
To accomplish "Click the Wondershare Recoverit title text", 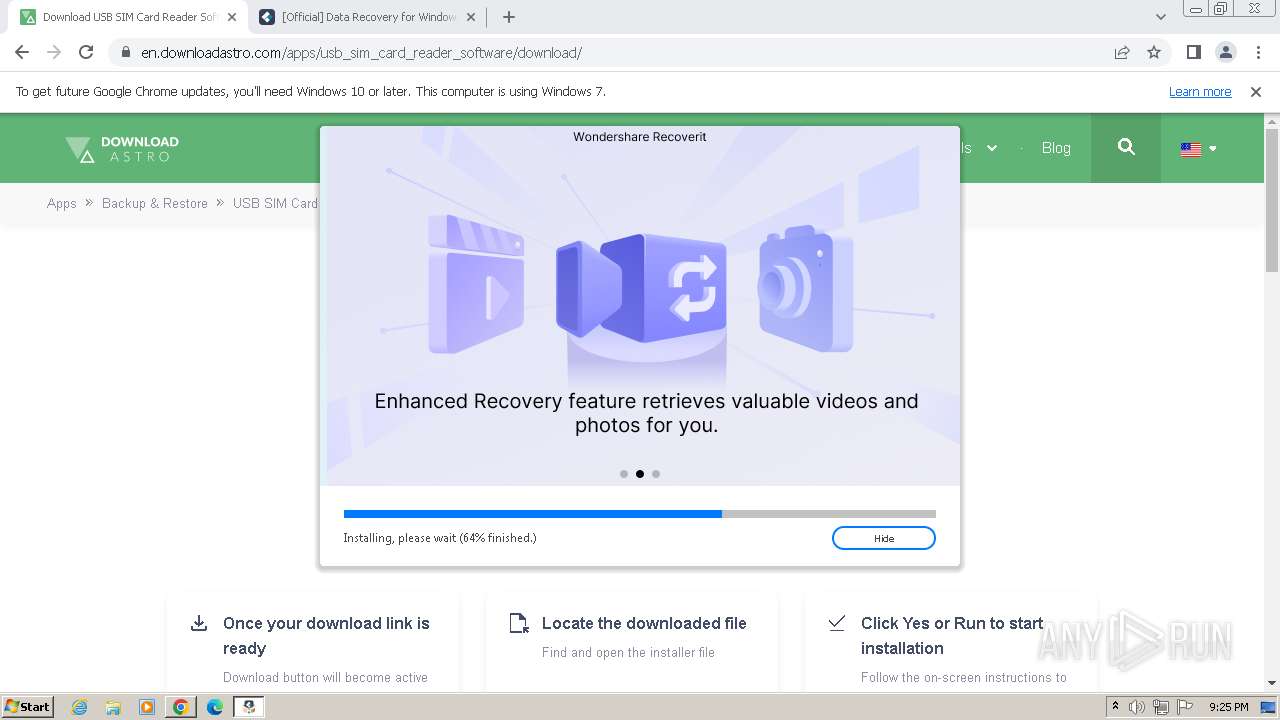I will tap(640, 137).
